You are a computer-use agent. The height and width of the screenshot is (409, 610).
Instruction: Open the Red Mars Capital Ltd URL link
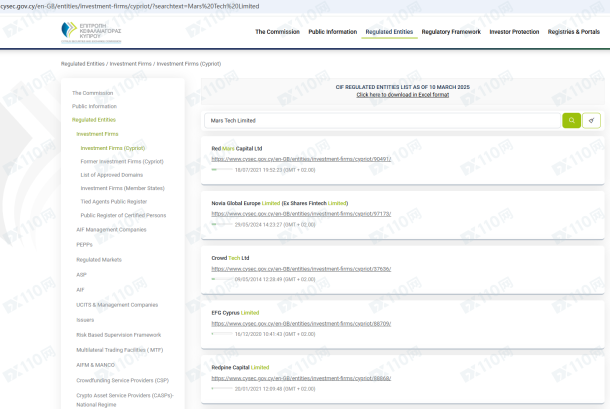(x=301, y=159)
